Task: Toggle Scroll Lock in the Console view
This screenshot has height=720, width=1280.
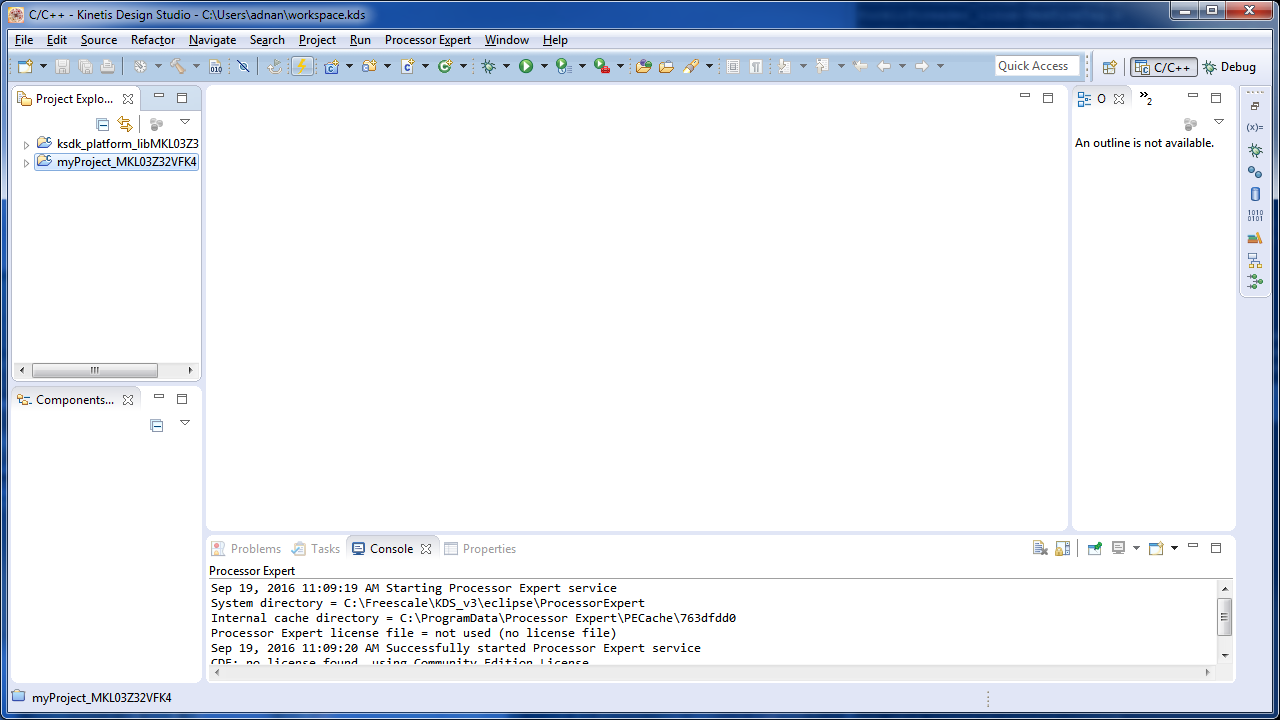Action: click(1063, 548)
